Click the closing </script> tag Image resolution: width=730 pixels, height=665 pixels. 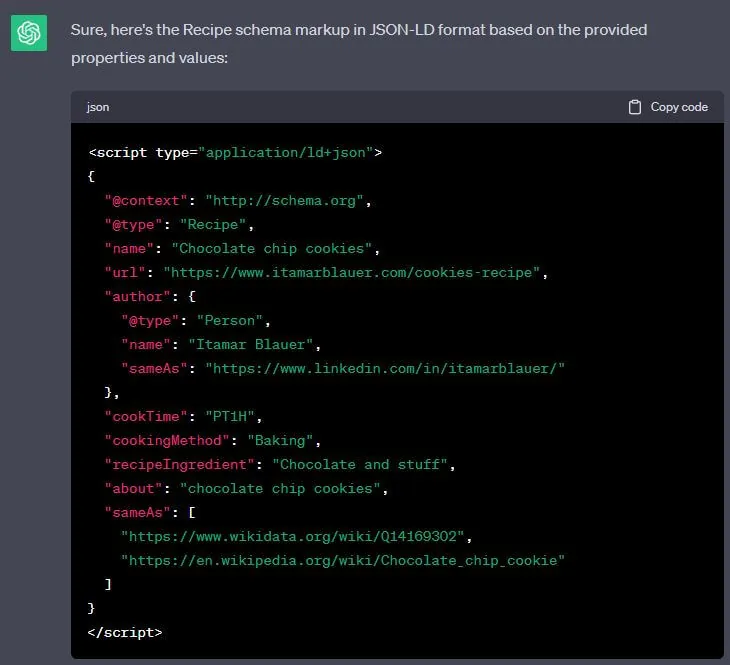[x=125, y=632]
